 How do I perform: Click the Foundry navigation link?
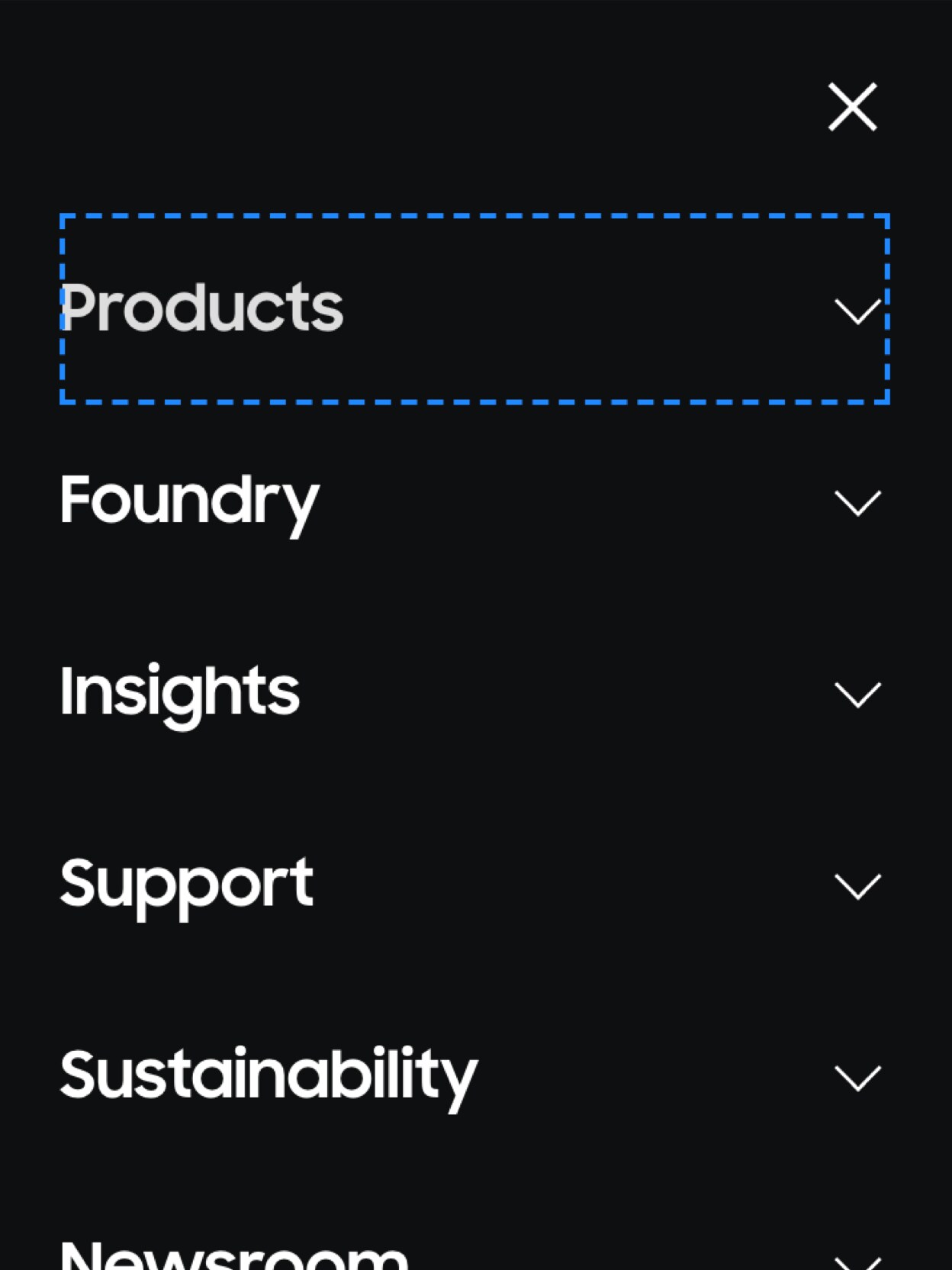click(x=189, y=501)
